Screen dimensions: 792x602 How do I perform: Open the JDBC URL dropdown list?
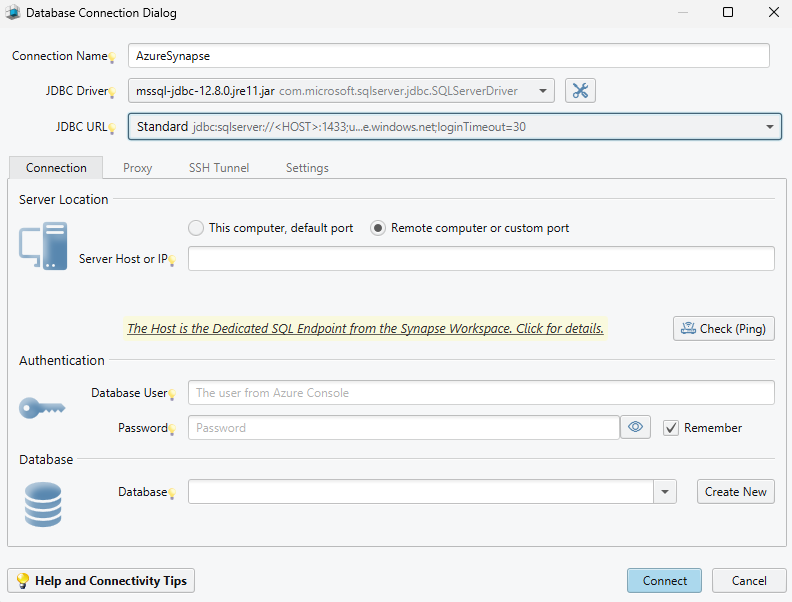click(770, 127)
